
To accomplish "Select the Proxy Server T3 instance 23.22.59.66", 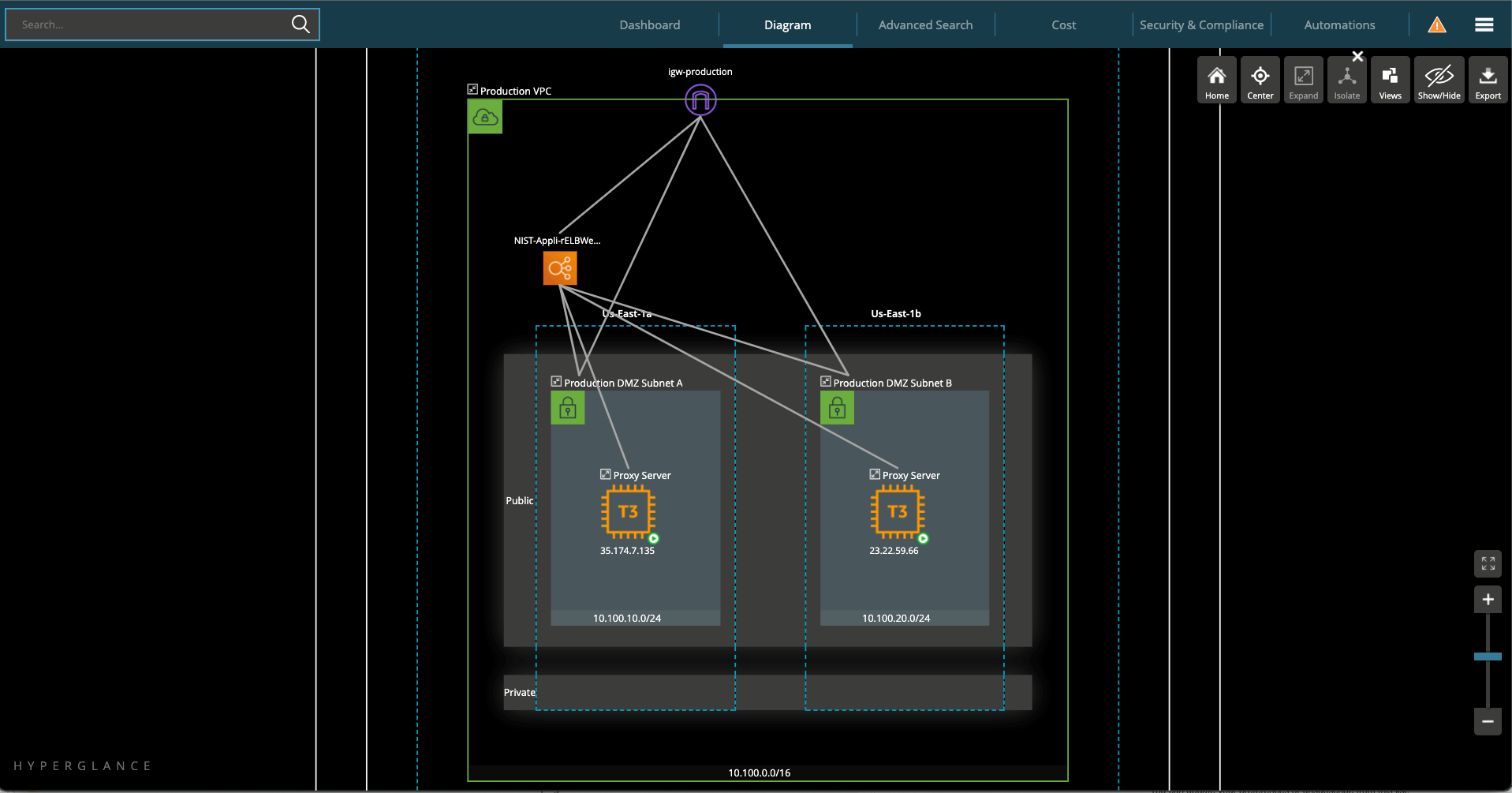I will click(898, 512).
